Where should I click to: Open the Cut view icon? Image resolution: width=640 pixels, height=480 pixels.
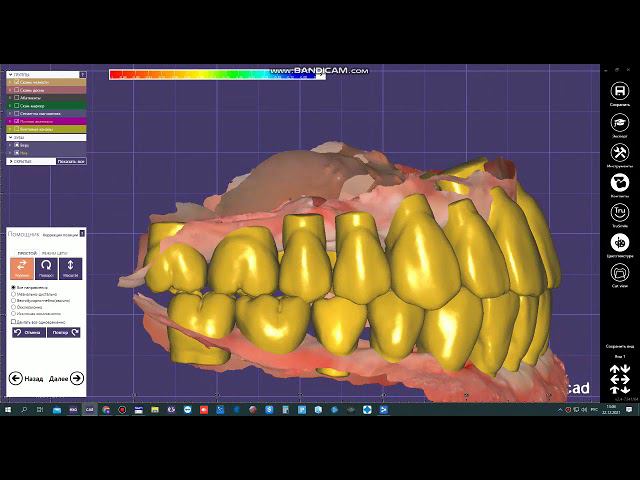[x=620, y=272]
